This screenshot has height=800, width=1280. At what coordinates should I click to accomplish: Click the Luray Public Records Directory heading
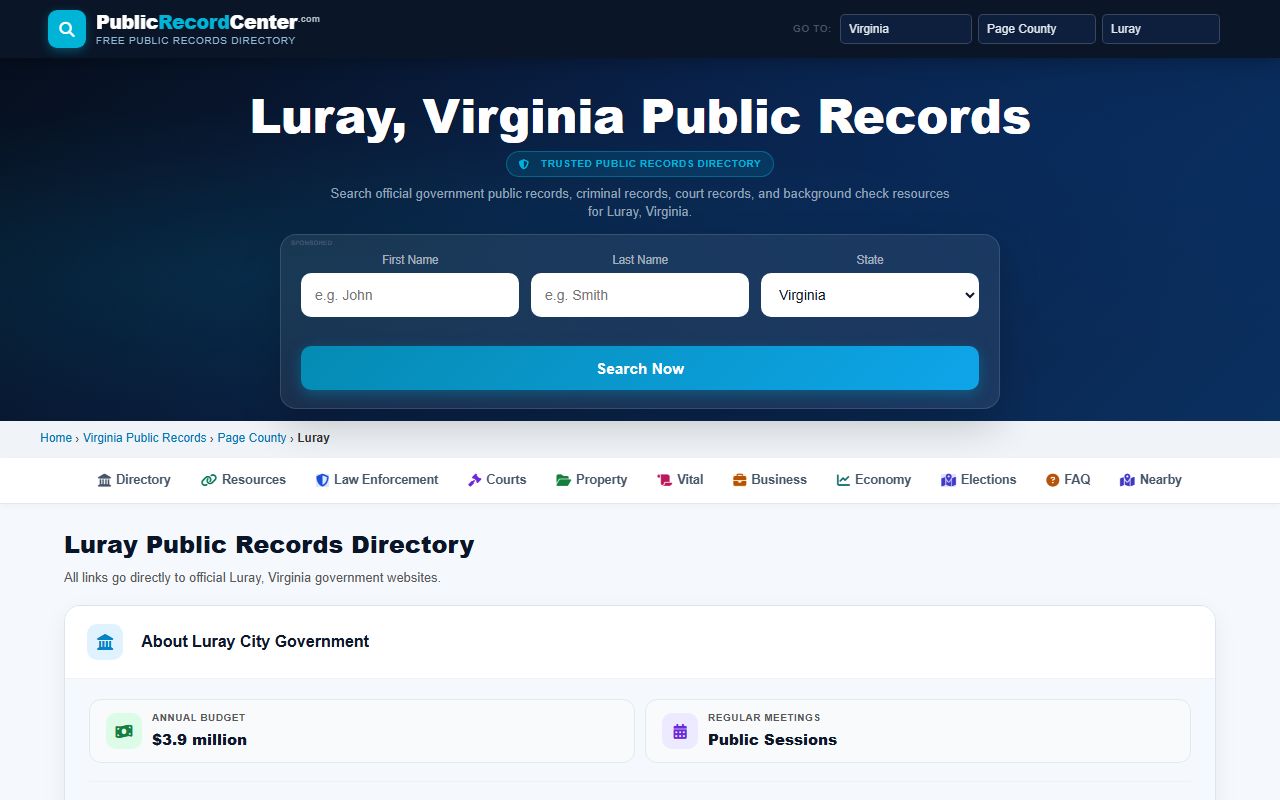click(269, 545)
